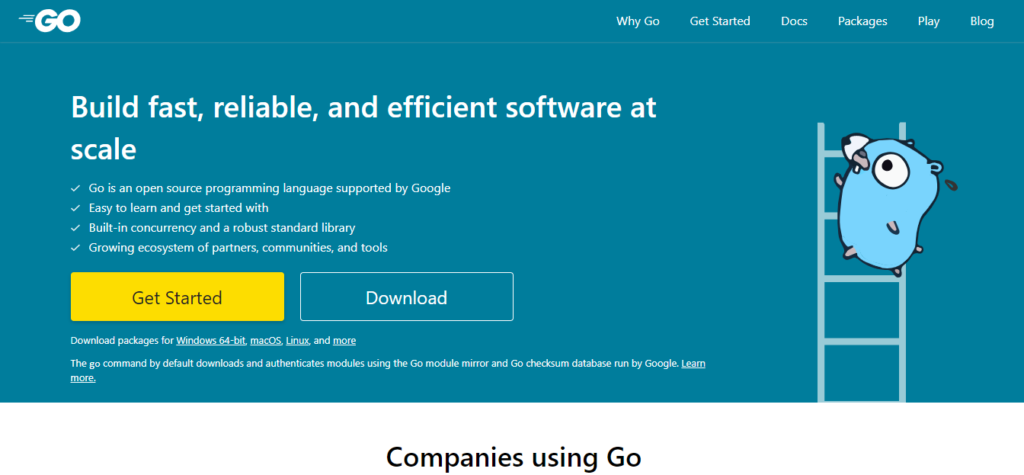Open Get Started in the top navigation

click(720, 22)
